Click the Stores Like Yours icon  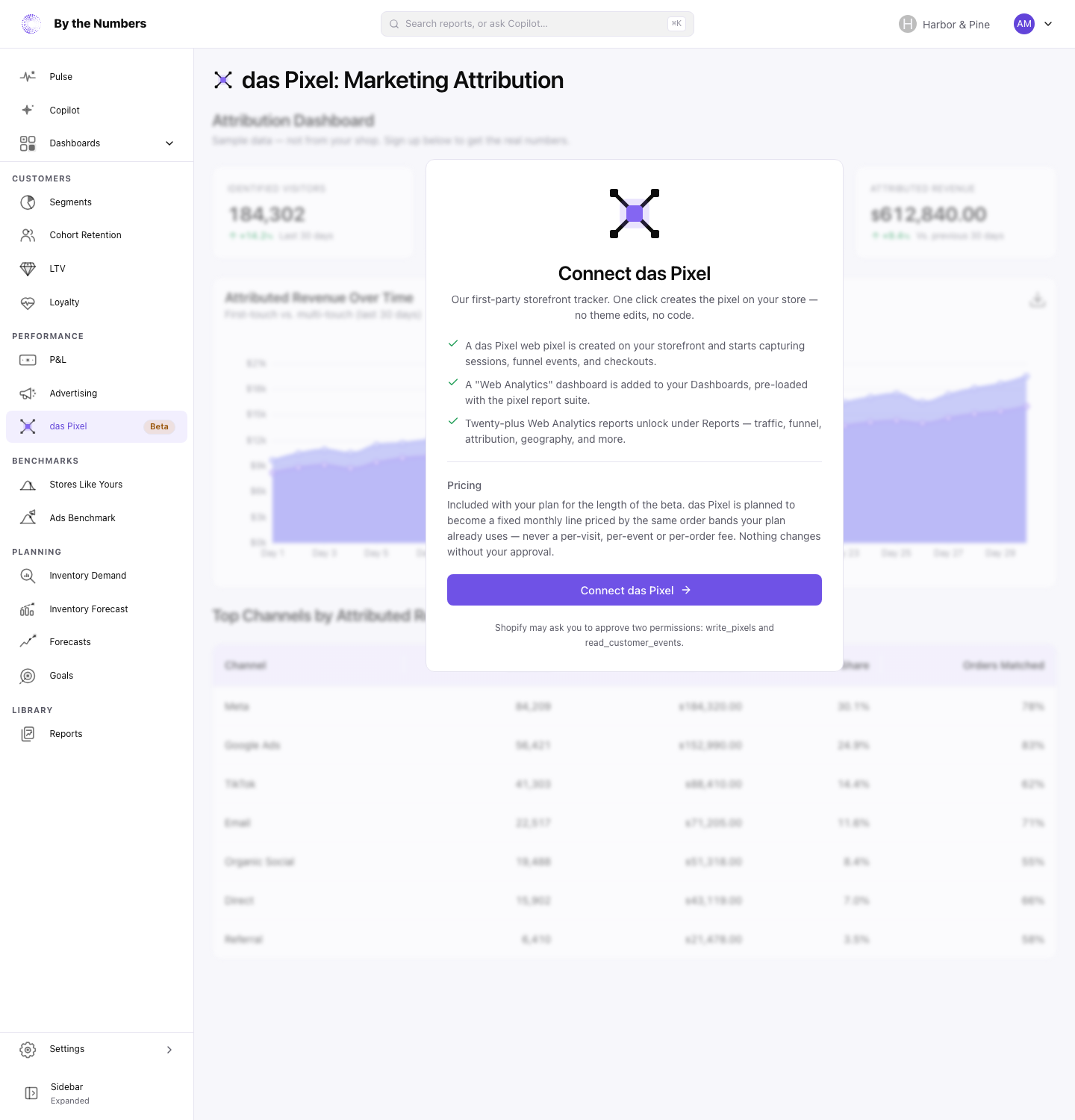pyautogui.click(x=28, y=485)
